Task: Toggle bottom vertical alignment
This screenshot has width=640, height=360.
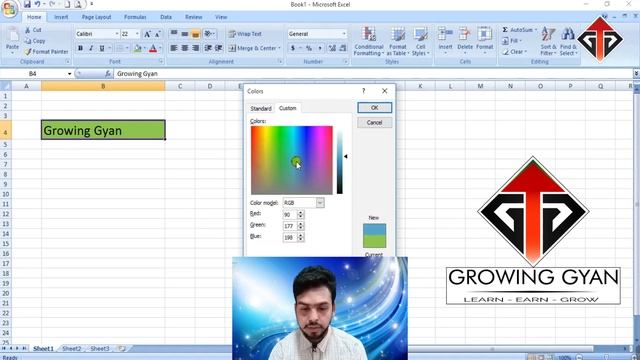Action: 196,34
